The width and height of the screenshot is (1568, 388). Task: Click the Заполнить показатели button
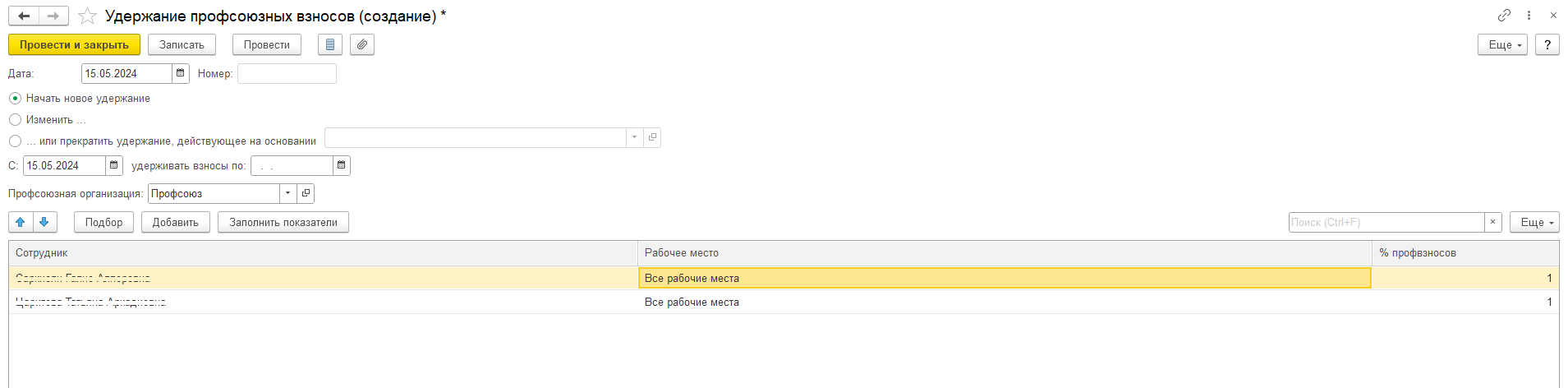283,222
